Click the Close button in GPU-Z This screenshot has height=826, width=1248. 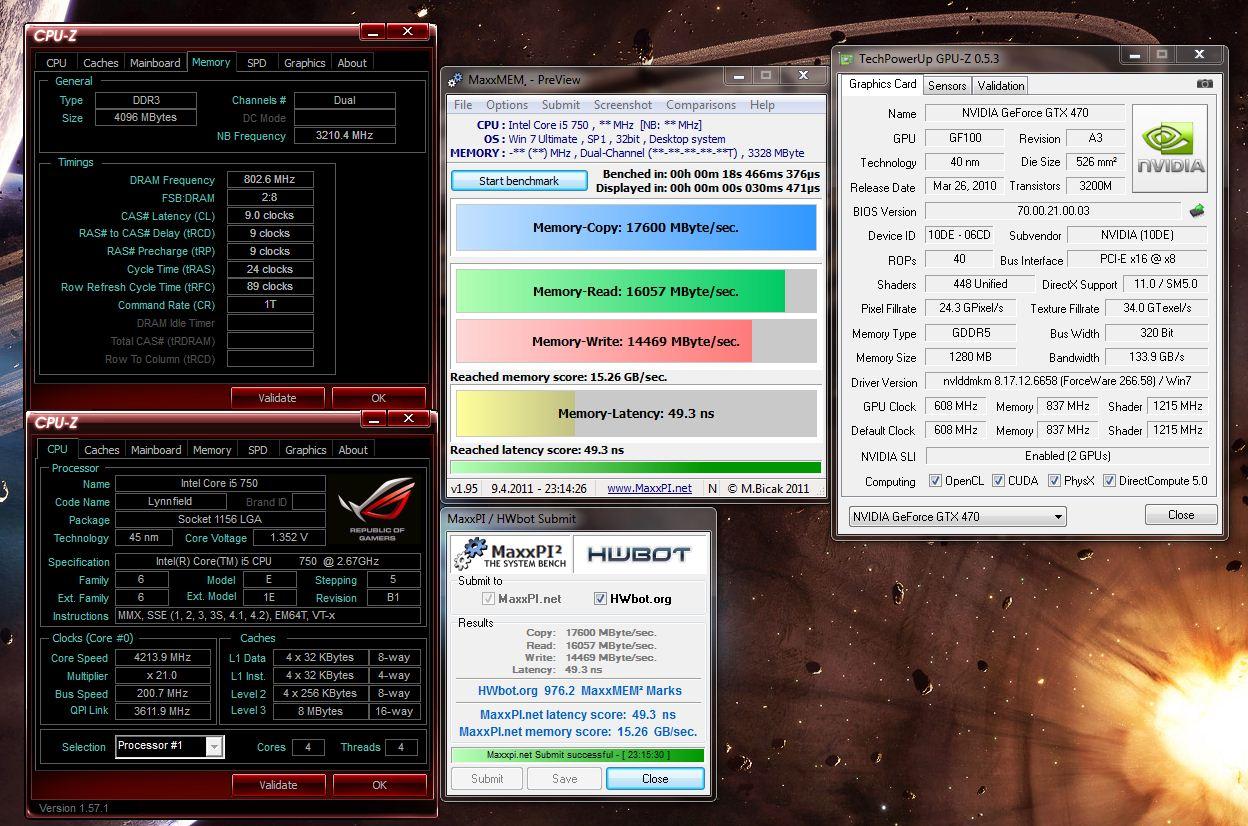[x=1181, y=515]
